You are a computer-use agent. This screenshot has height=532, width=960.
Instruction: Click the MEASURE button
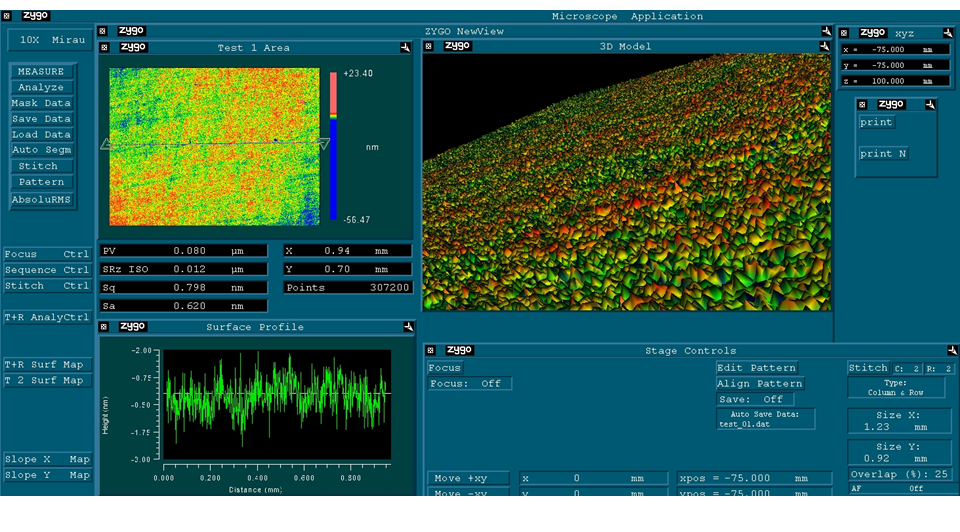[x=42, y=72]
